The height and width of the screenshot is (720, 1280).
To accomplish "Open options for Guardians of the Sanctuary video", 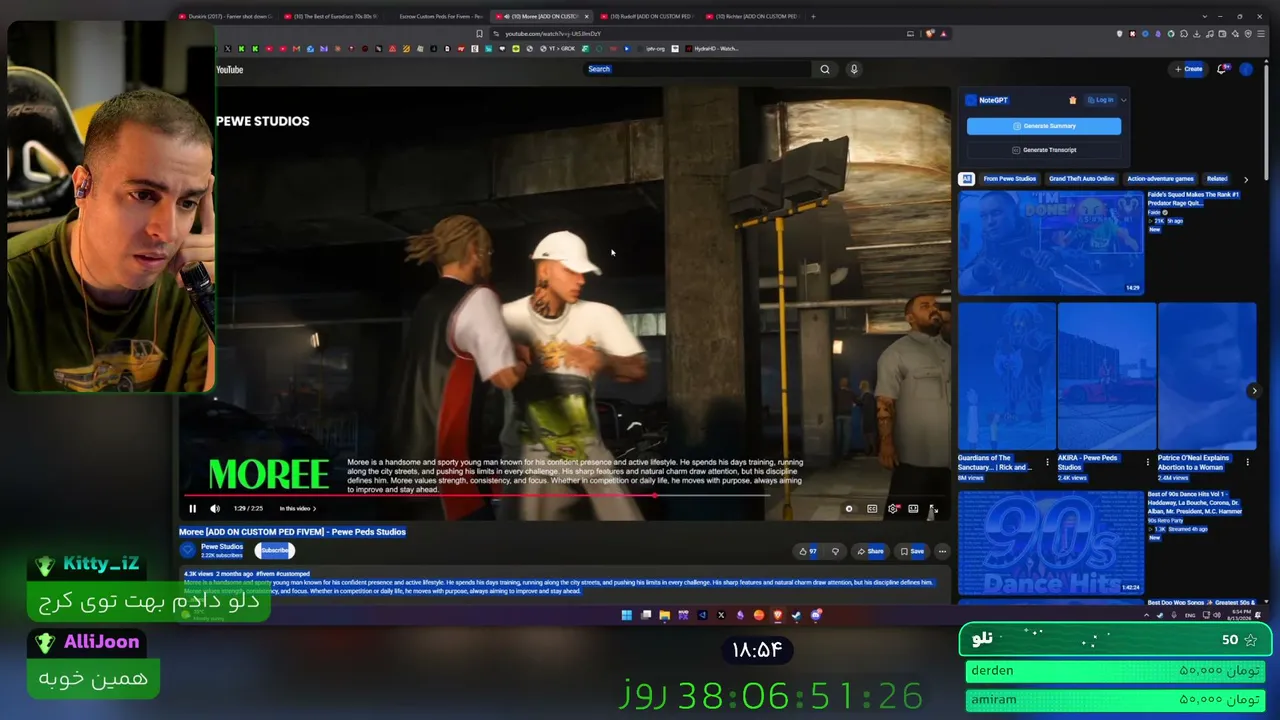I will point(1048,462).
